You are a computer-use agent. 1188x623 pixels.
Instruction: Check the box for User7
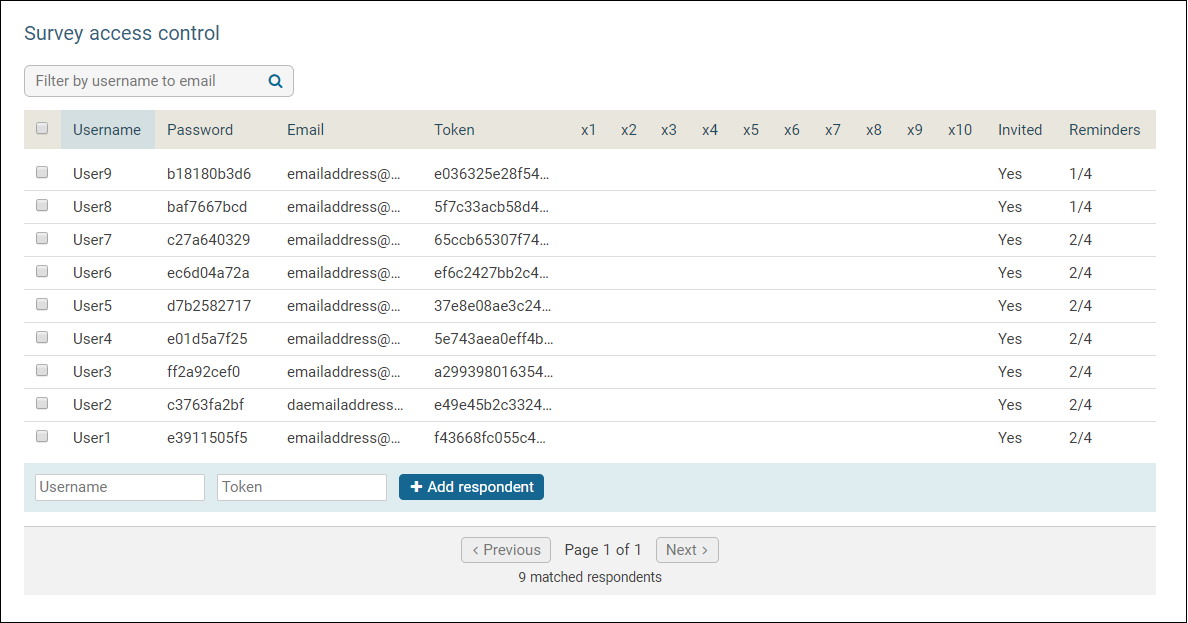tap(42, 238)
